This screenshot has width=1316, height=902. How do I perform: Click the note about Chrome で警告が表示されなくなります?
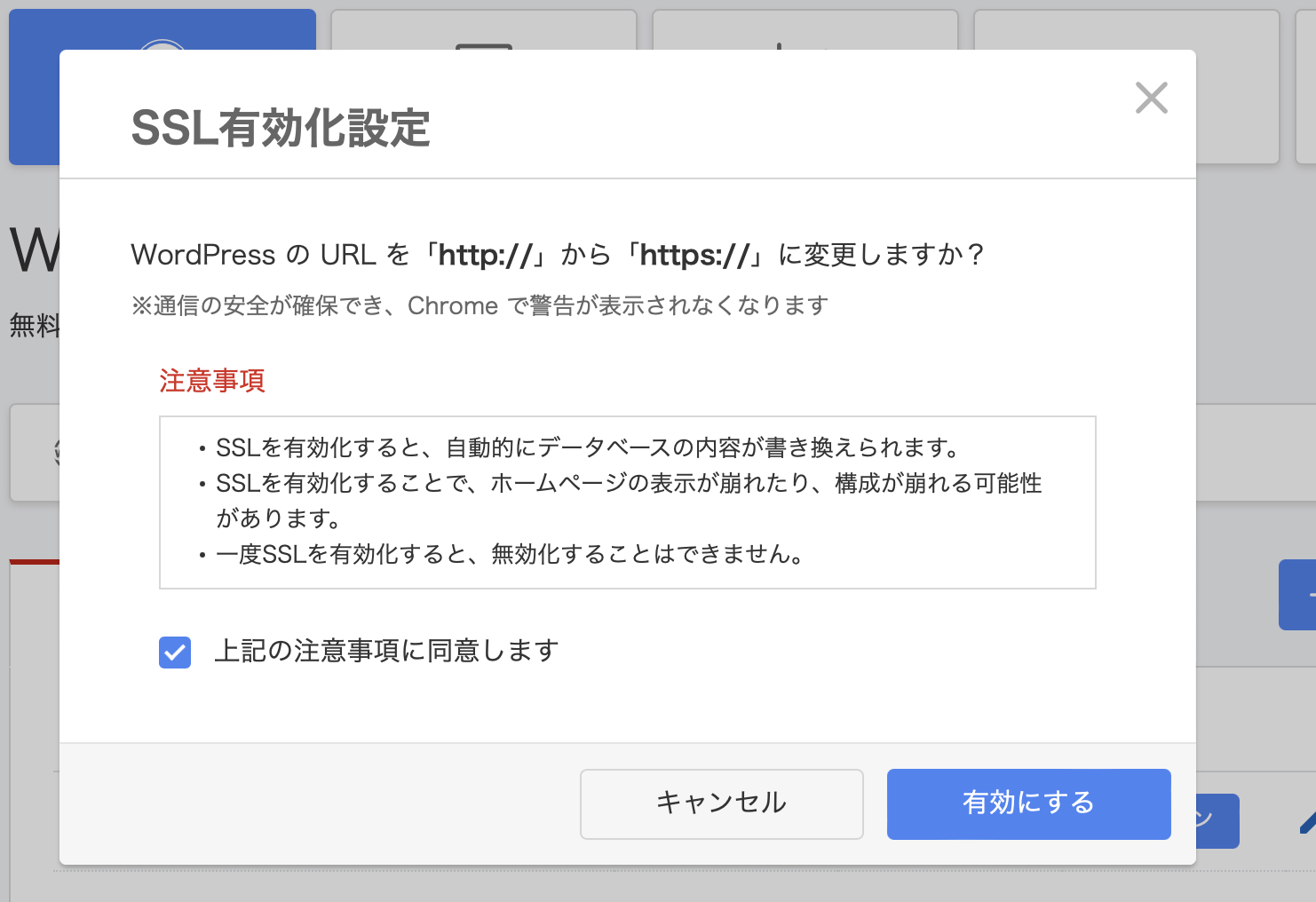480,306
